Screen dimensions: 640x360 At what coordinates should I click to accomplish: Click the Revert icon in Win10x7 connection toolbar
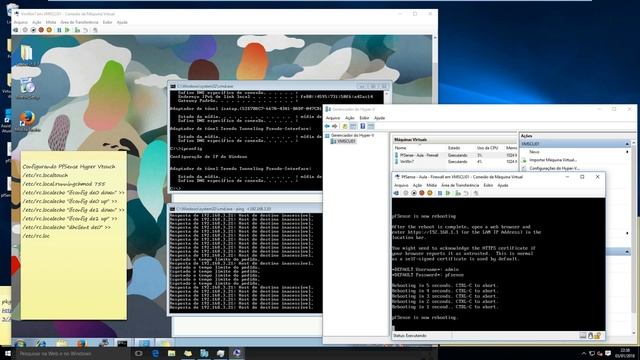click(85, 30)
